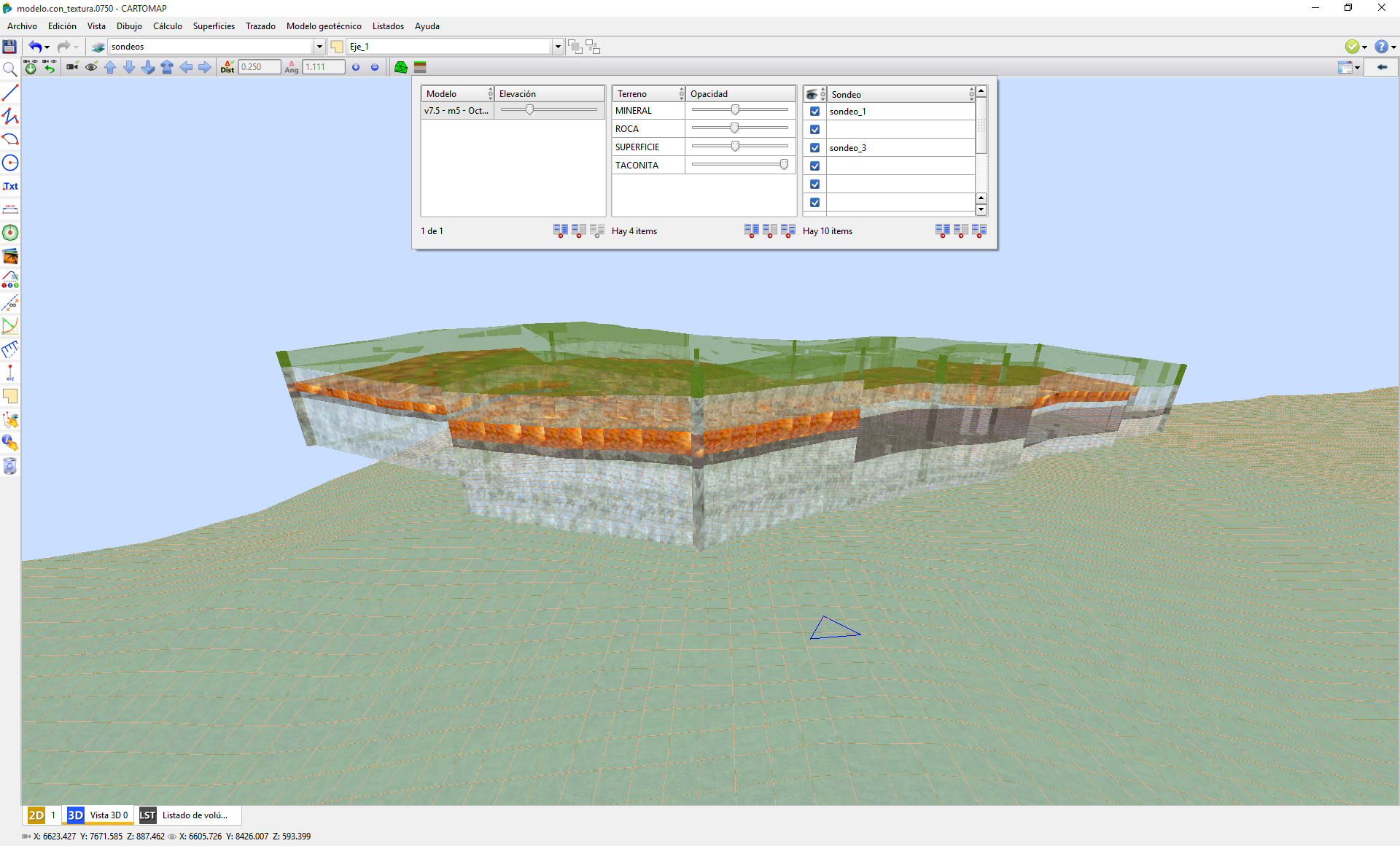Viewport: 1400px width, 846px height.
Task: Open the sondeos layer dropdown
Action: tap(319, 47)
